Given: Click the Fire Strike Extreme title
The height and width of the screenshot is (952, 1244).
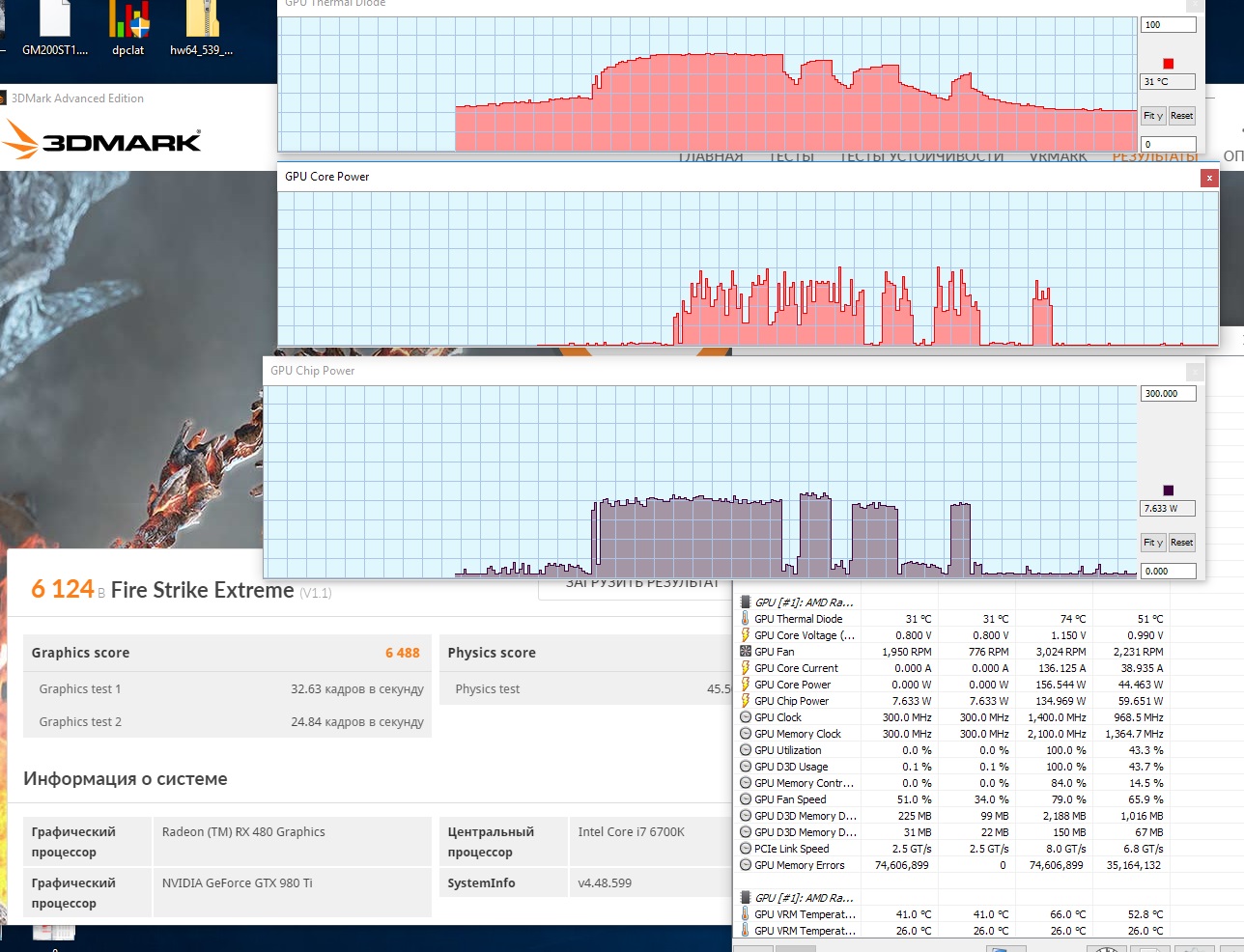Looking at the screenshot, I should pos(203,590).
